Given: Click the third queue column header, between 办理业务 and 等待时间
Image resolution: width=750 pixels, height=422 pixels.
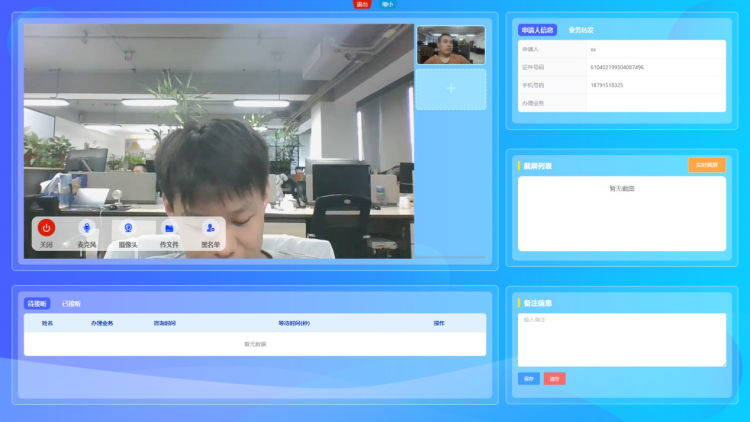Looking at the screenshot, I should tap(165, 323).
